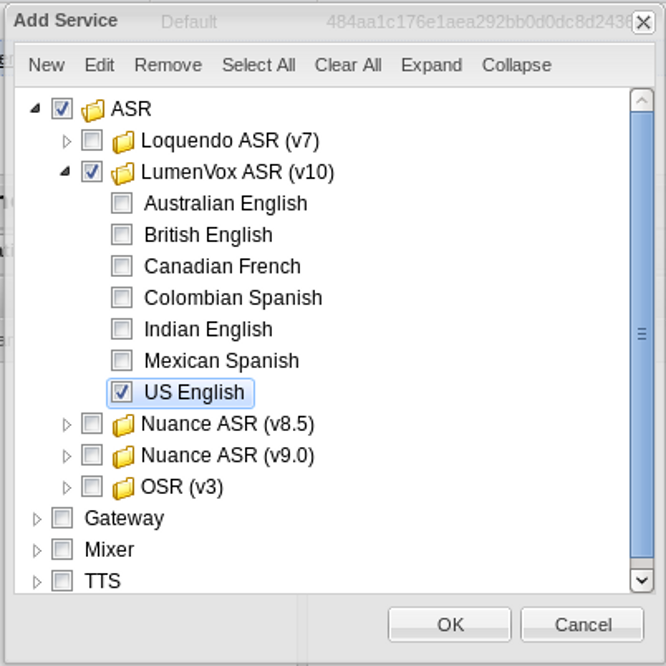Enable the Gateway checkbox
This screenshot has height=666, width=666.
pos(62,518)
